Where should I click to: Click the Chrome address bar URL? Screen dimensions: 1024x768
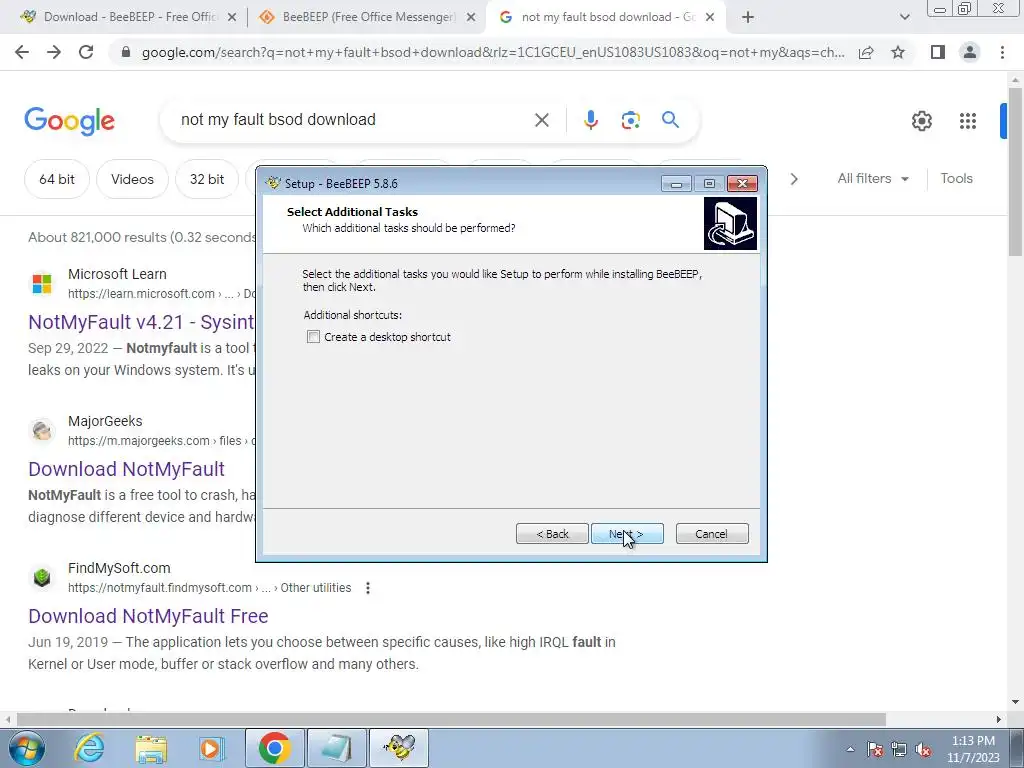[x=493, y=52]
